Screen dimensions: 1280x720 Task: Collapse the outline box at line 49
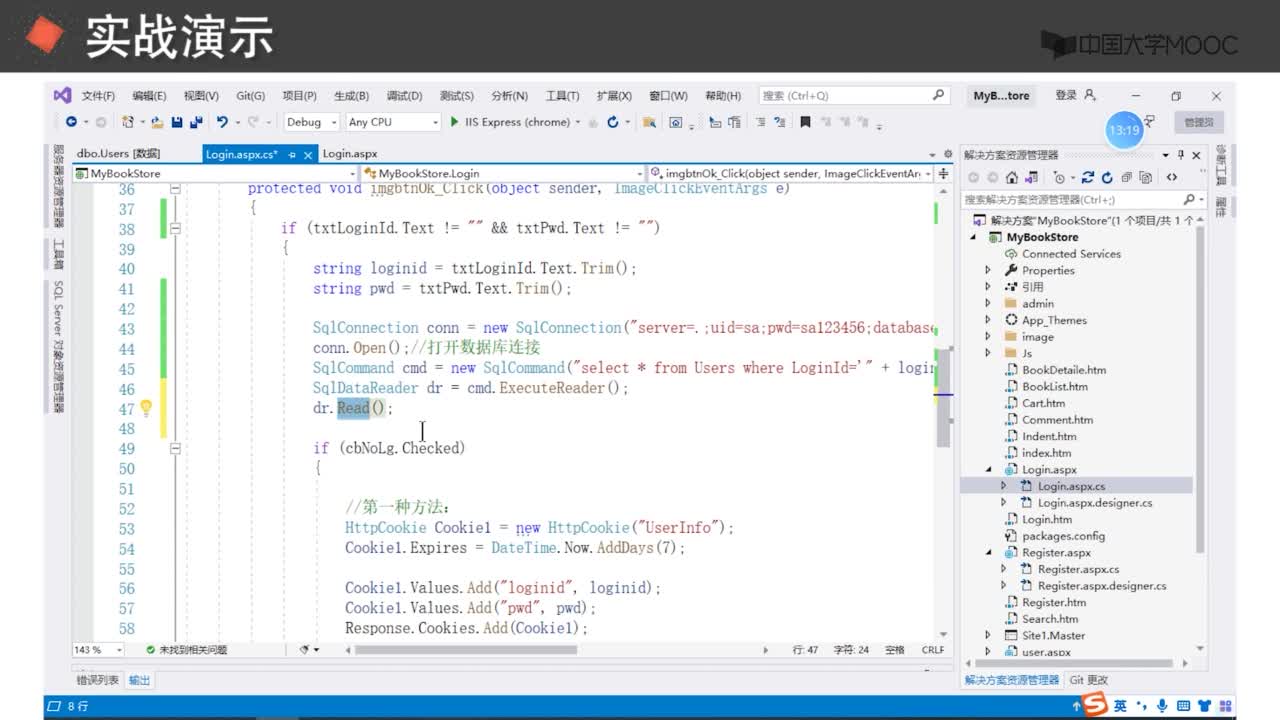coord(176,448)
